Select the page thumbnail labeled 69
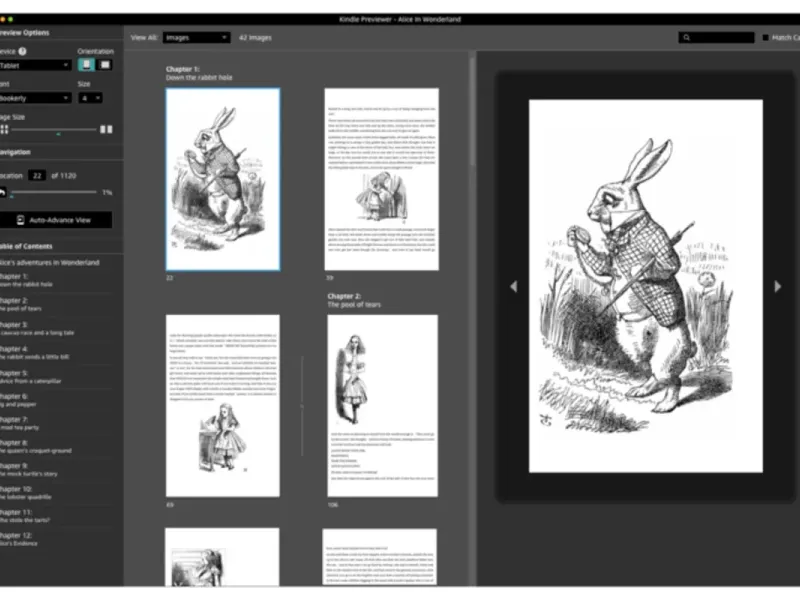The width and height of the screenshot is (800, 600). click(223, 406)
